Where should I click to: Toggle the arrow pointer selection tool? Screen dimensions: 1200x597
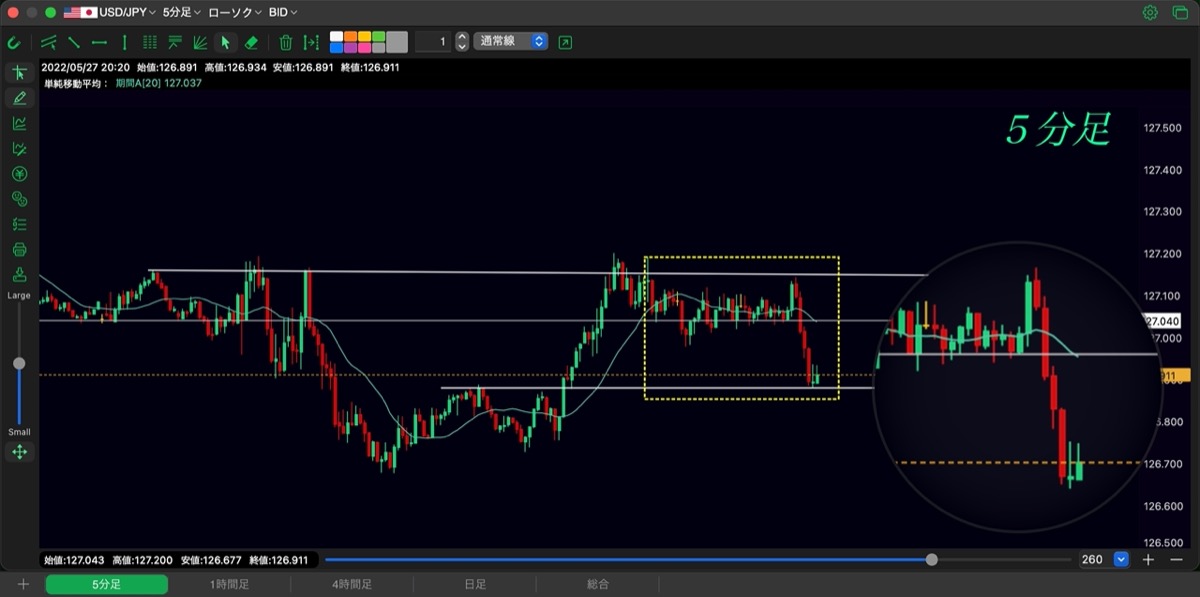[x=225, y=42]
